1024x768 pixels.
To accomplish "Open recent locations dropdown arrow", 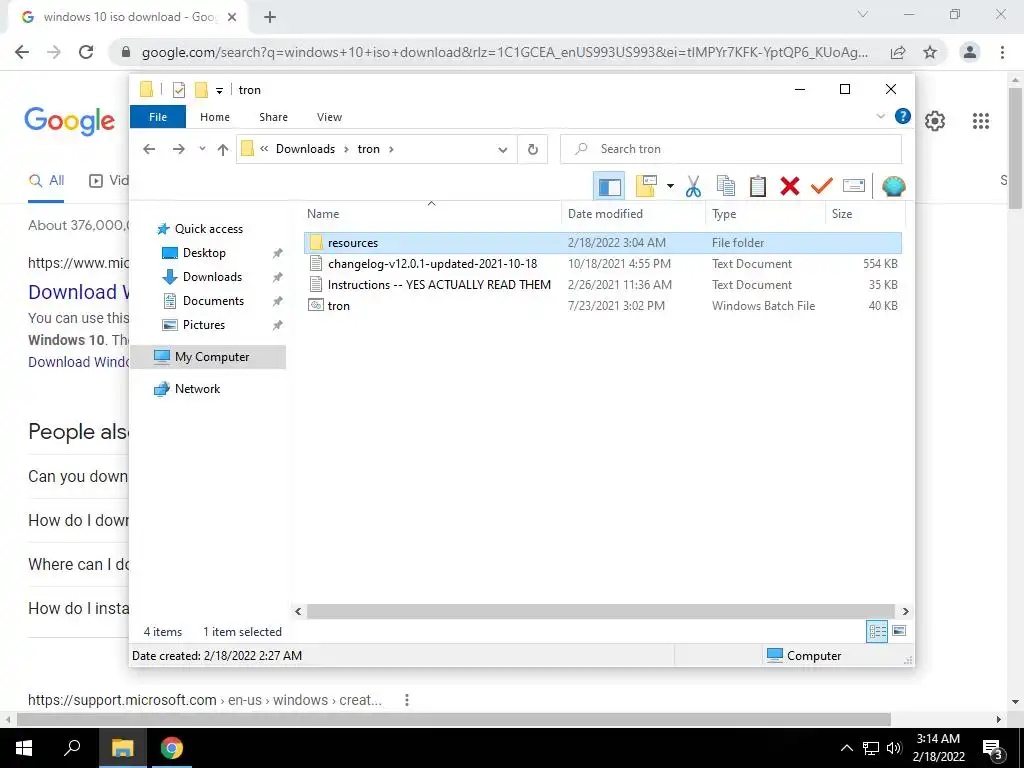I will point(202,149).
